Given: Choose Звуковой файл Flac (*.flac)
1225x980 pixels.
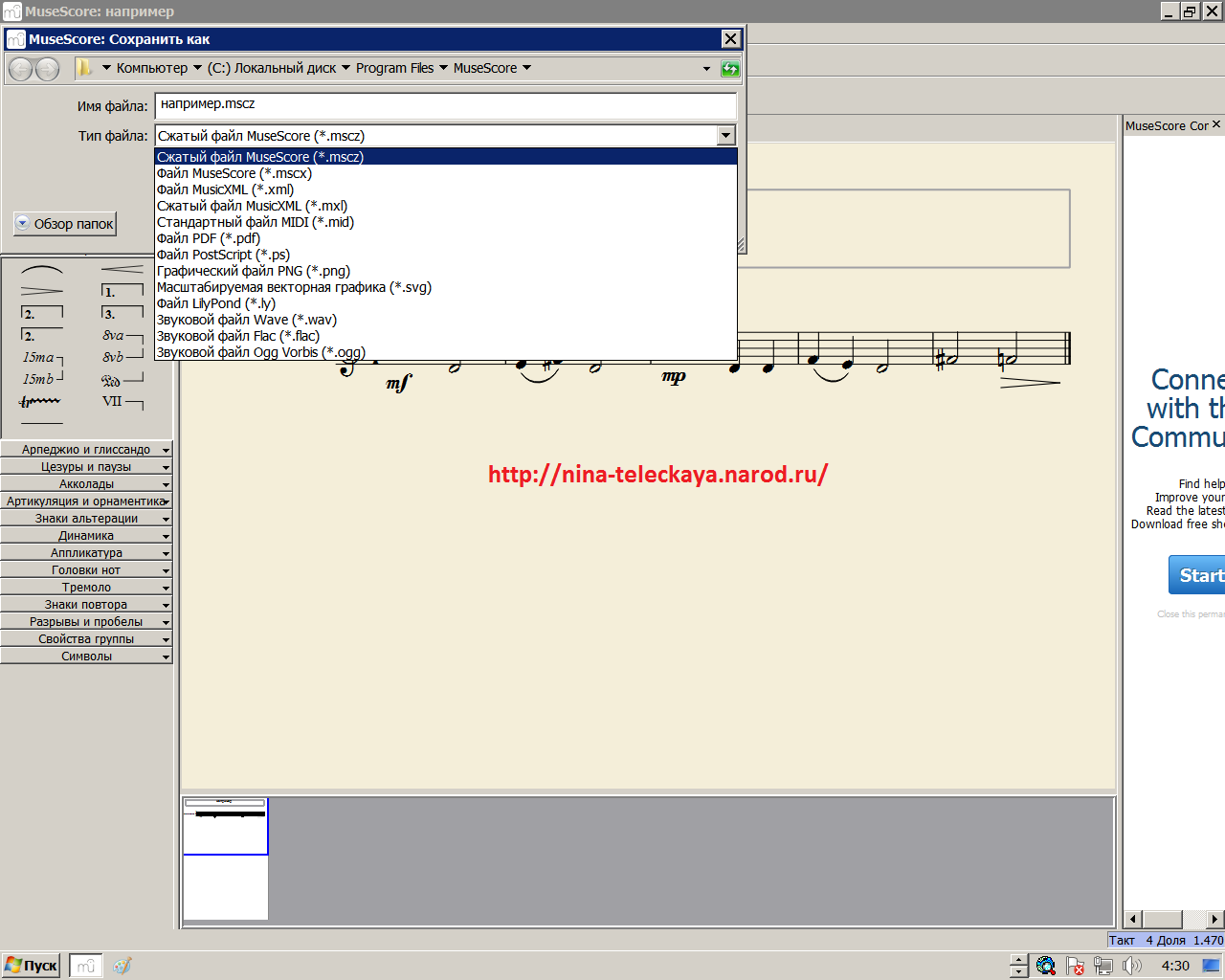Looking at the screenshot, I should click(446, 336).
